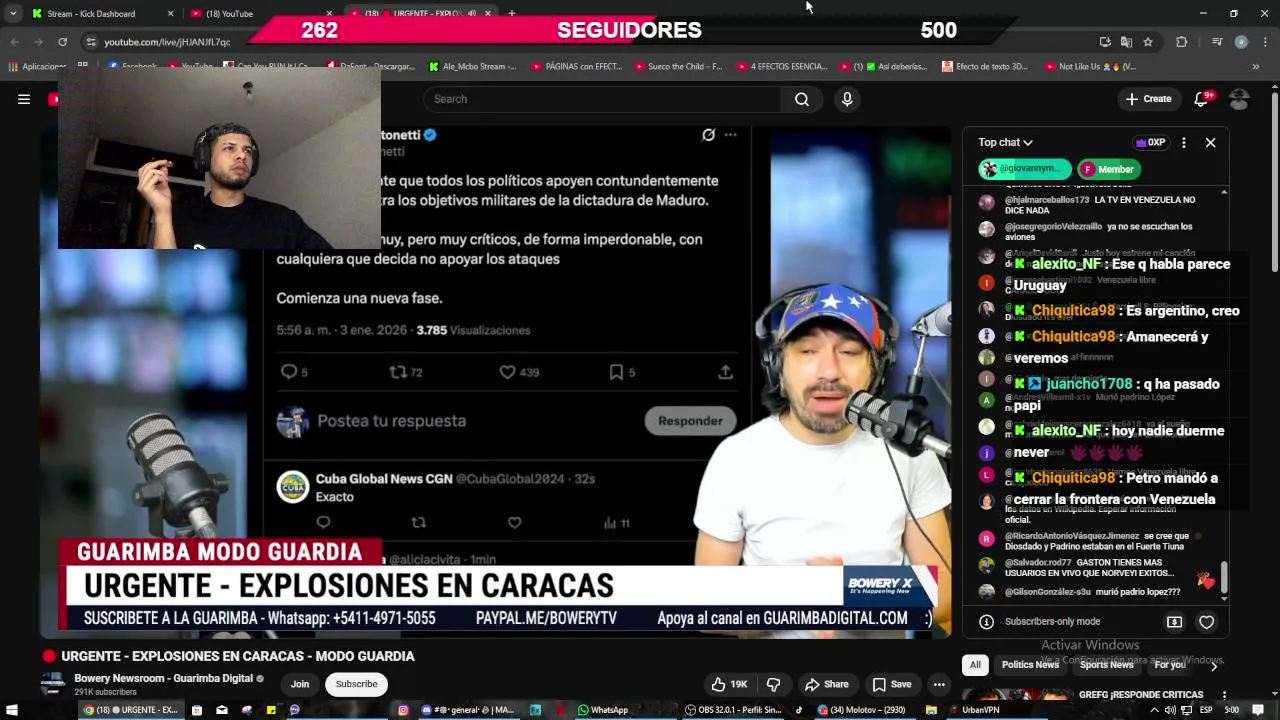Viewport: 1280px width, 720px height.
Task: Click the Create button
Action: coord(1148,99)
